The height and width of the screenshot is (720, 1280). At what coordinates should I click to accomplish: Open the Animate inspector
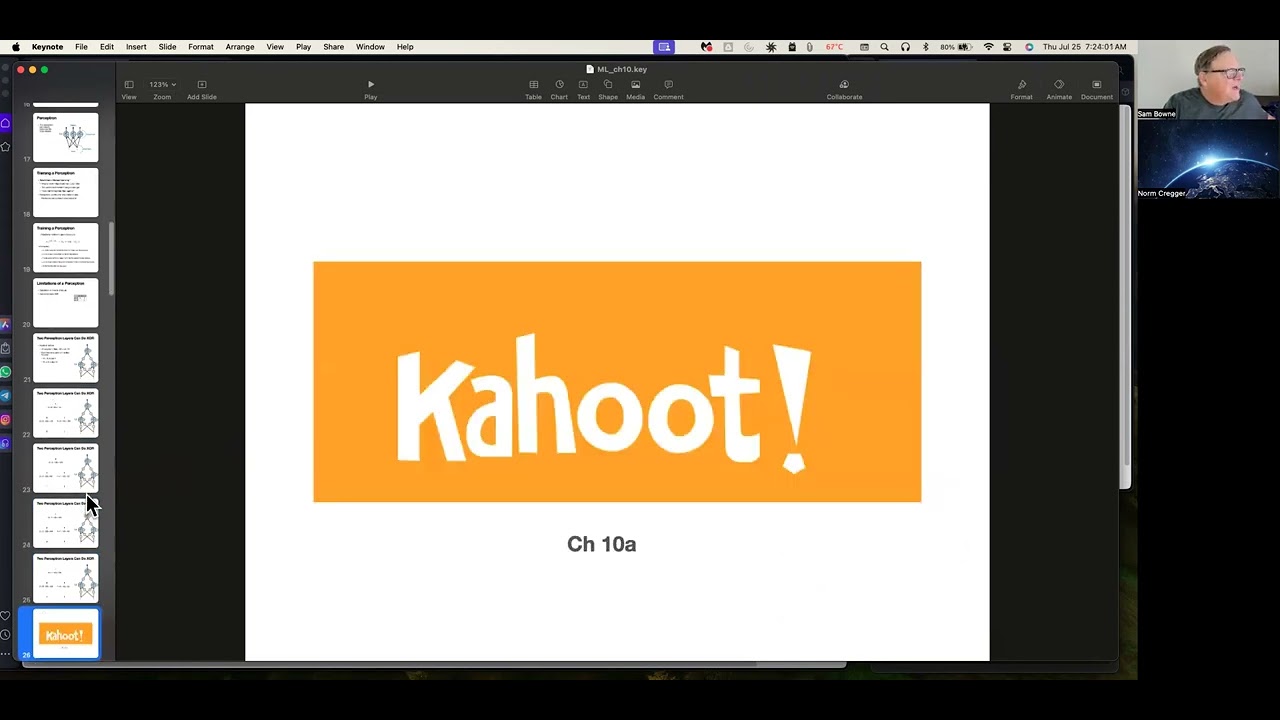pyautogui.click(x=1059, y=89)
